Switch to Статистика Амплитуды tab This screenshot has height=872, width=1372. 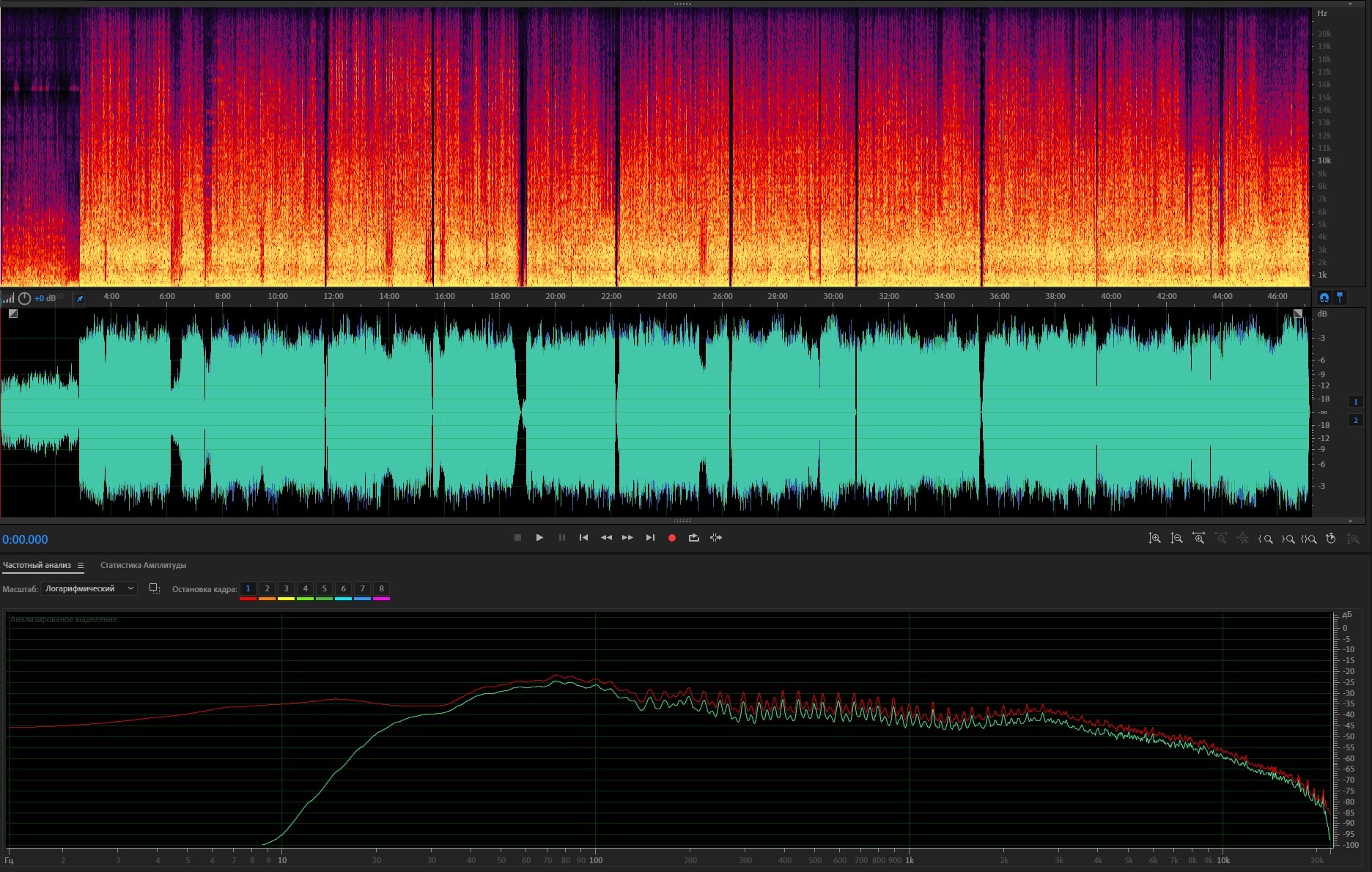click(x=143, y=565)
